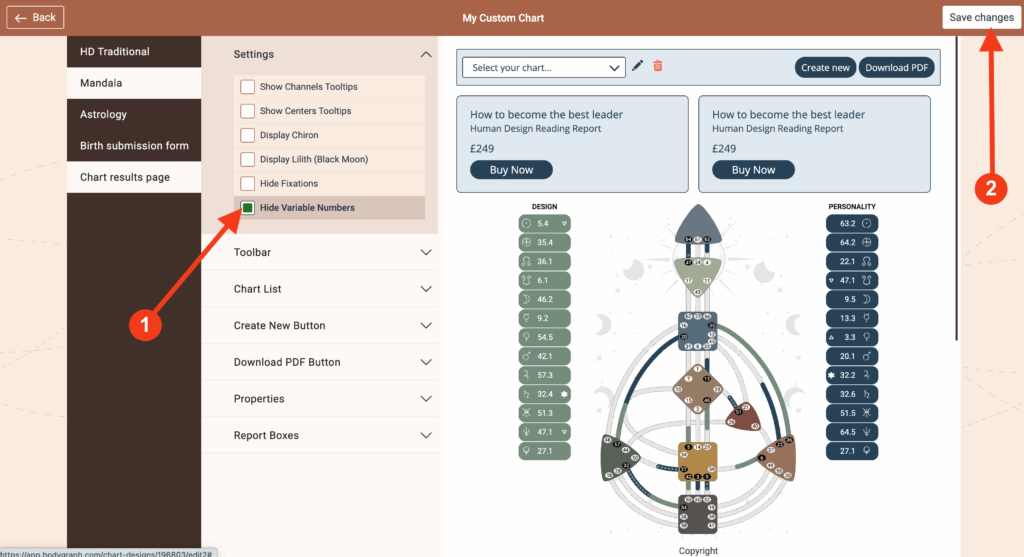
Task: Click the Personality Mars 20.1 pill
Action: point(851,356)
